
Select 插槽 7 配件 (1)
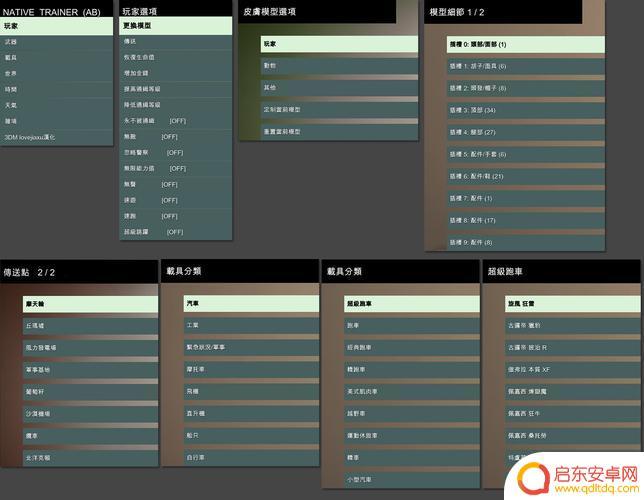click(x=526, y=198)
